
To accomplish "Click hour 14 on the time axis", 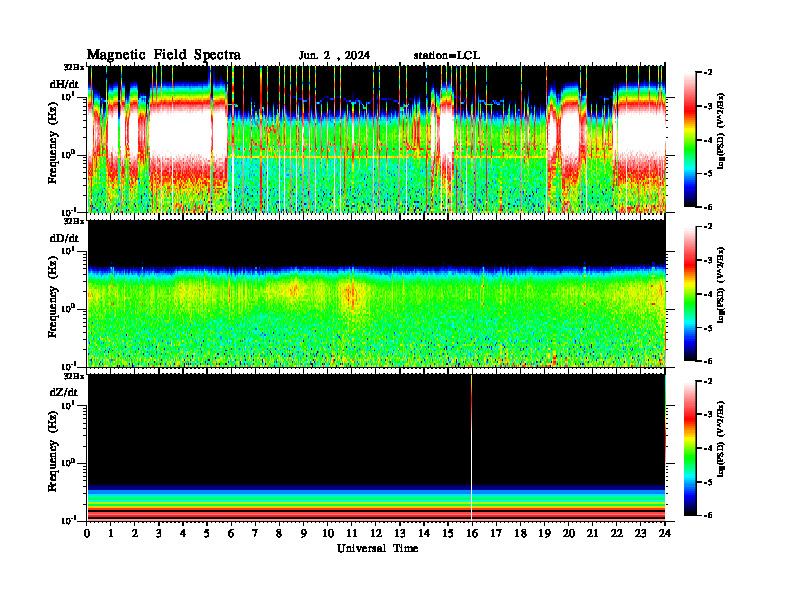I will 424,533.
